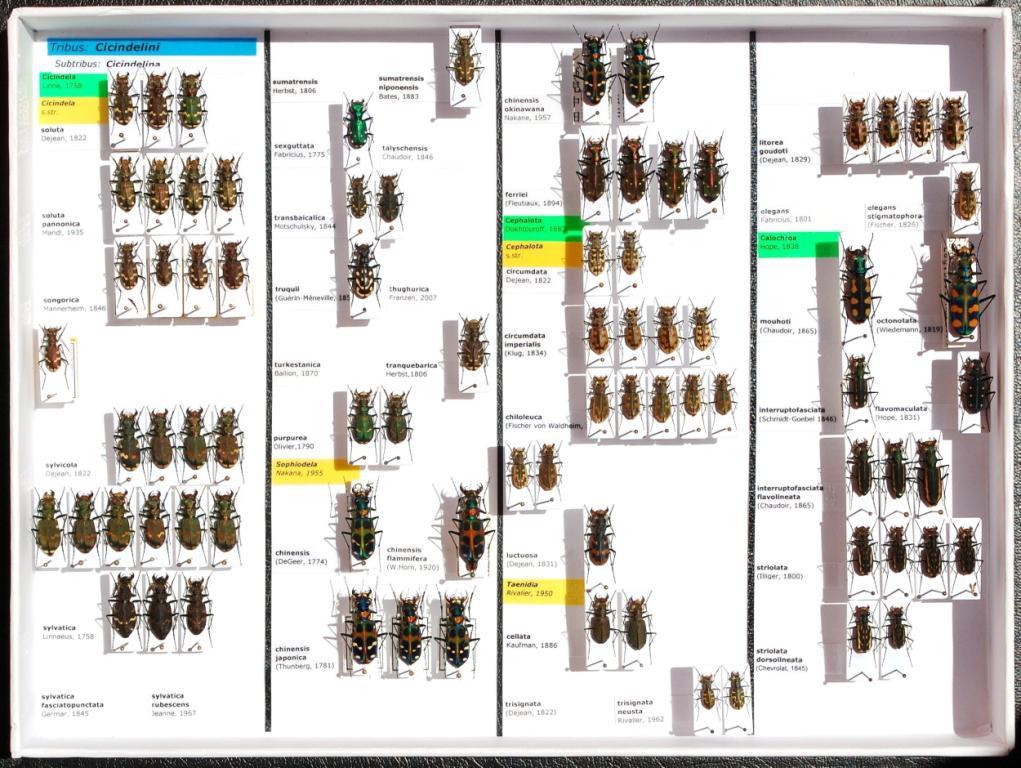Click the sylvatica rubescens text label
This screenshot has width=1021, height=768.
(174, 704)
